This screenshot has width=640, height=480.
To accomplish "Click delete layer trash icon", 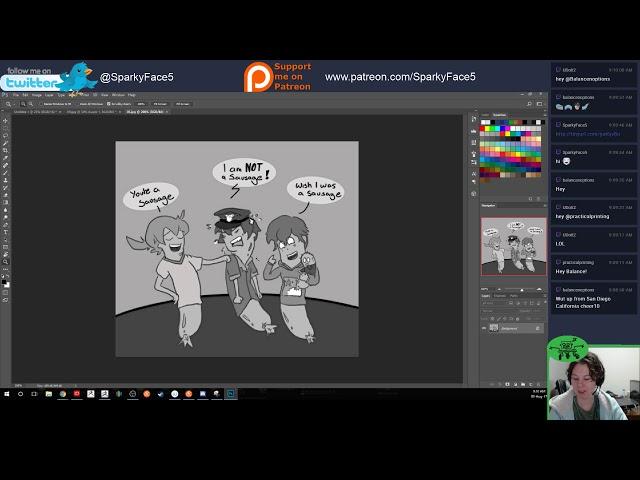I will (538, 384).
